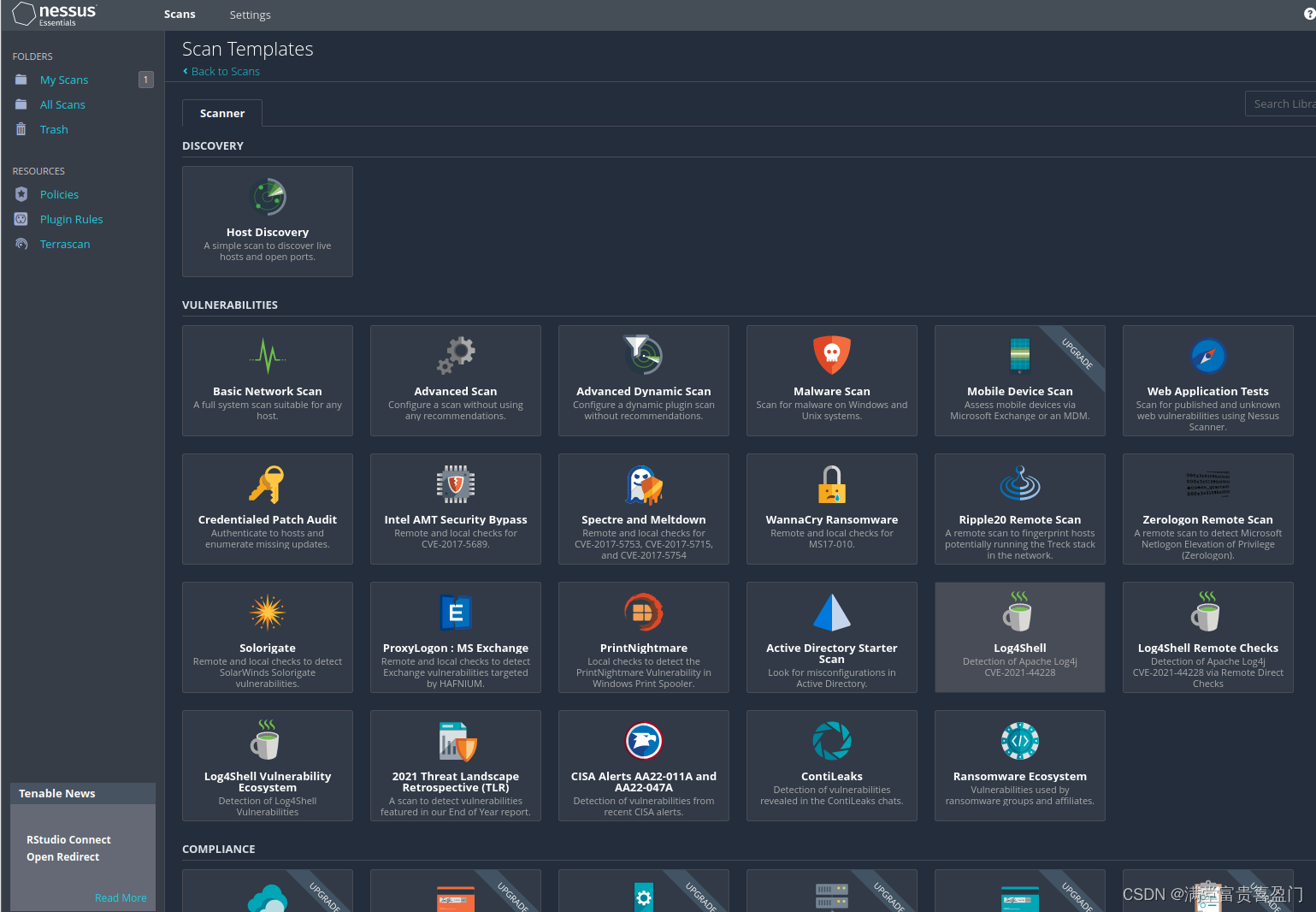Select the WannaCry Ransomware padlock icon
The image size is (1316, 912).
[x=832, y=484]
